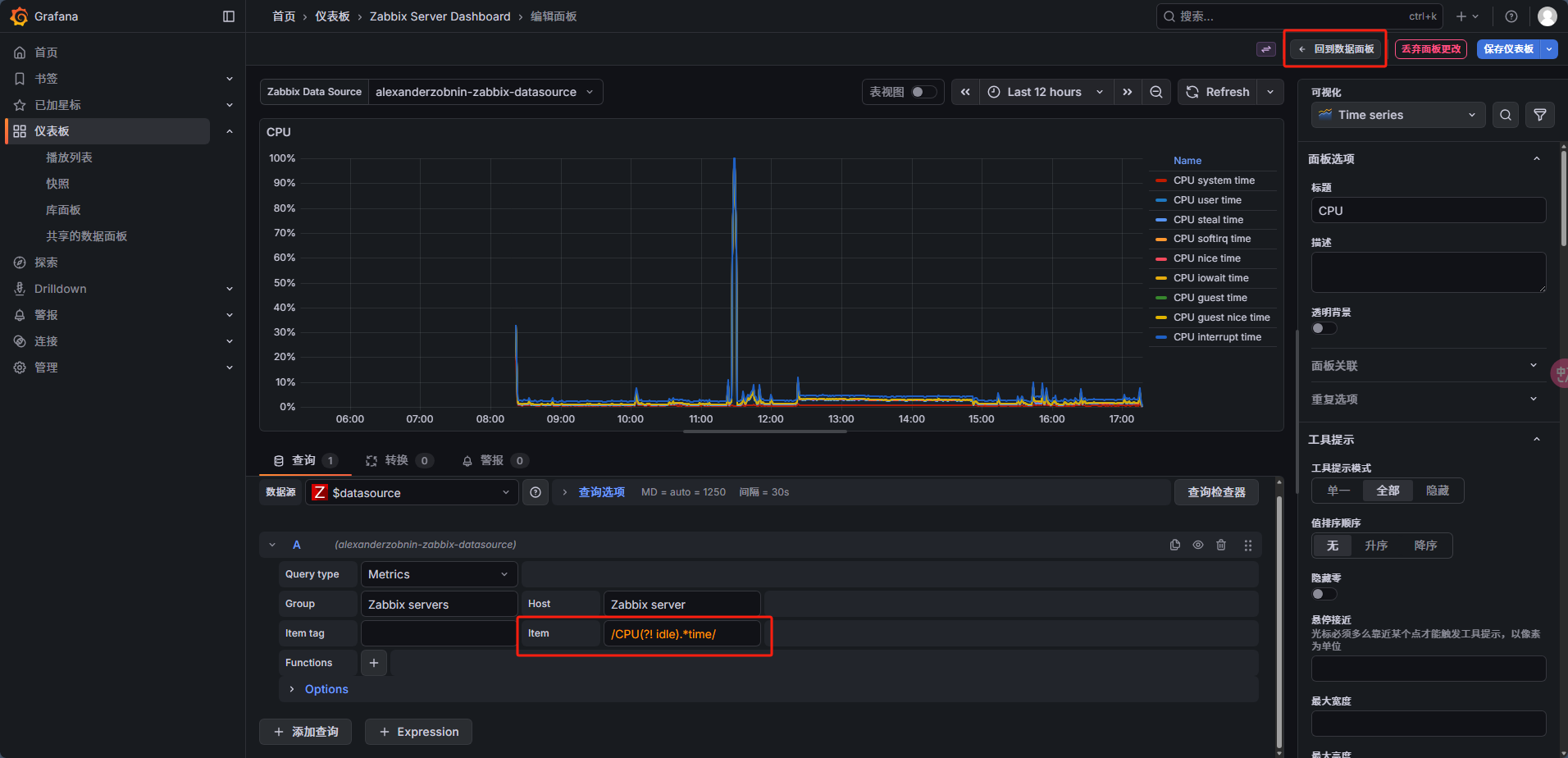Viewport: 1568px width, 758px height.
Task: Switch to the 查询 tab
Action: tap(305, 460)
